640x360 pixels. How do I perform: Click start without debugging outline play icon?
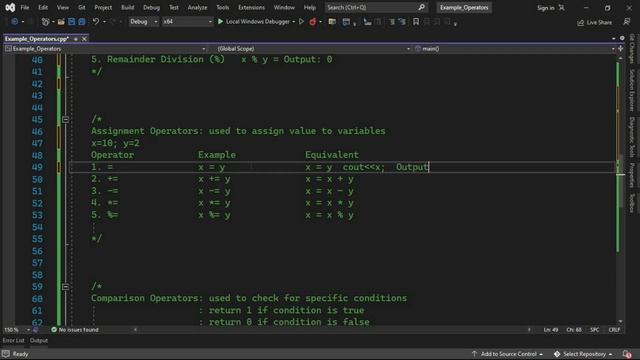pos(301,22)
